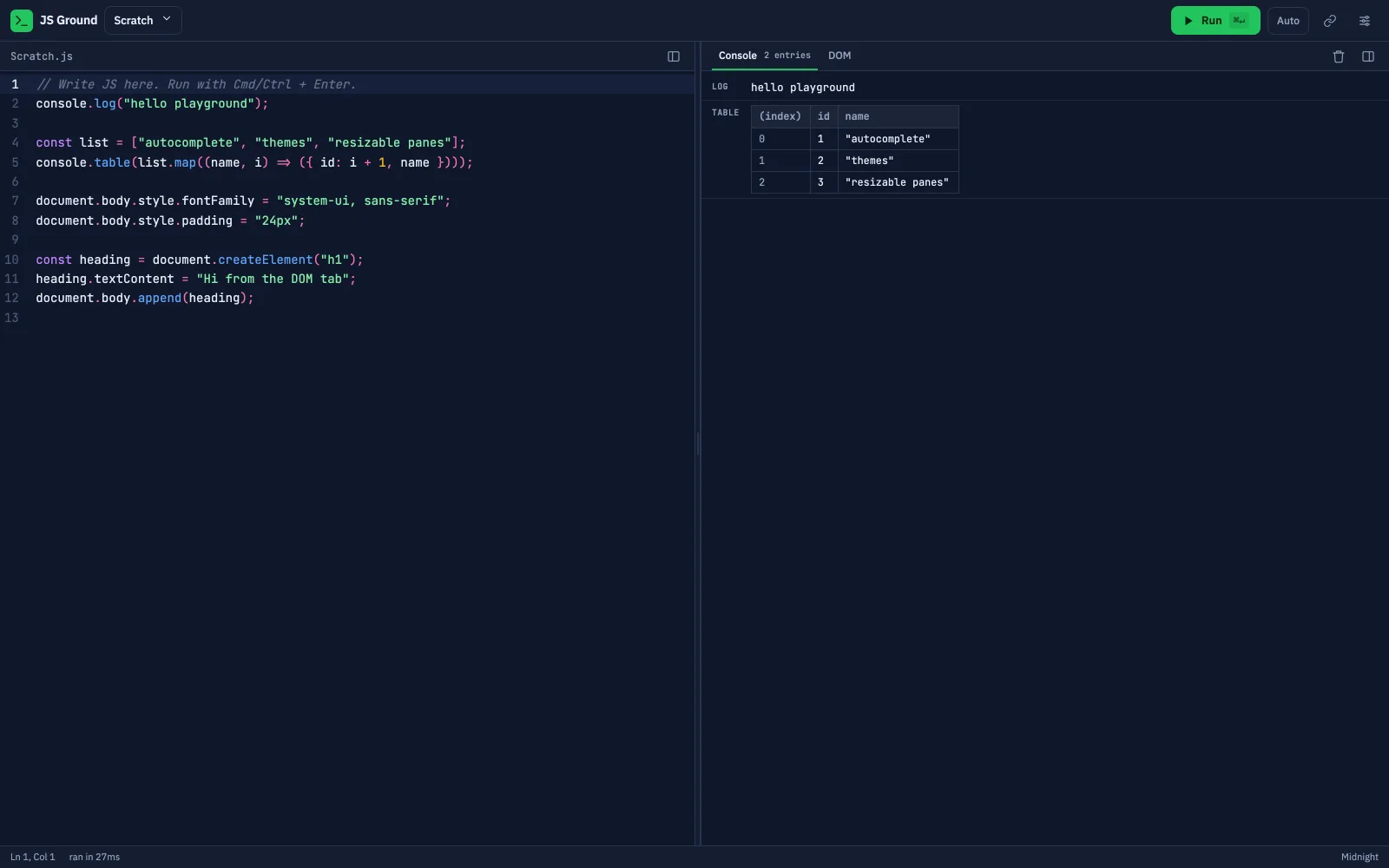Click the Scratch.js file name label

tap(42, 56)
